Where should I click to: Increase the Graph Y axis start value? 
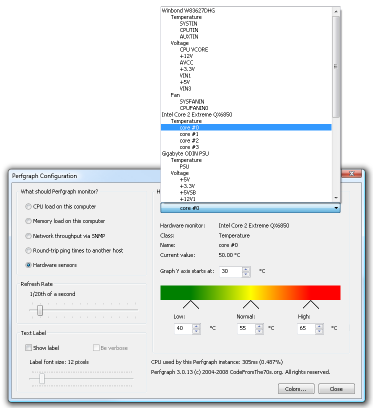click(x=246, y=269)
